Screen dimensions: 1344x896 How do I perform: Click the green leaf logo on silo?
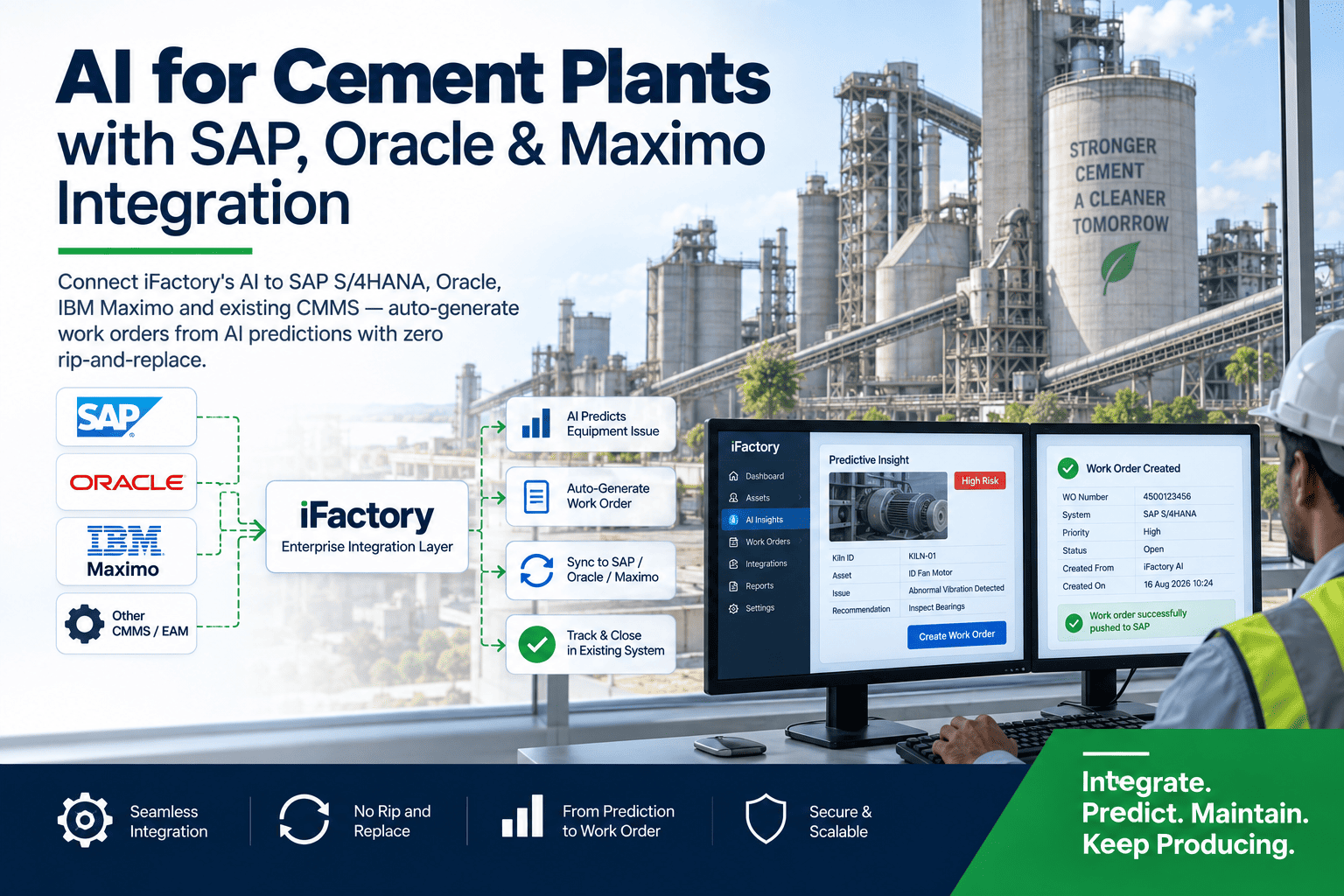click(1119, 267)
